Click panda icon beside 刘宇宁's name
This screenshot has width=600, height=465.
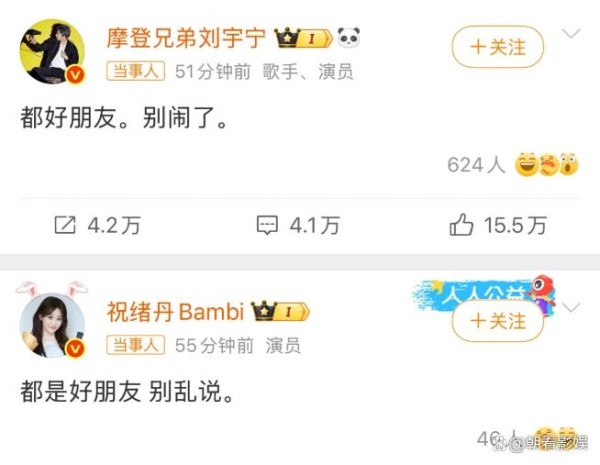click(x=349, y=38)
